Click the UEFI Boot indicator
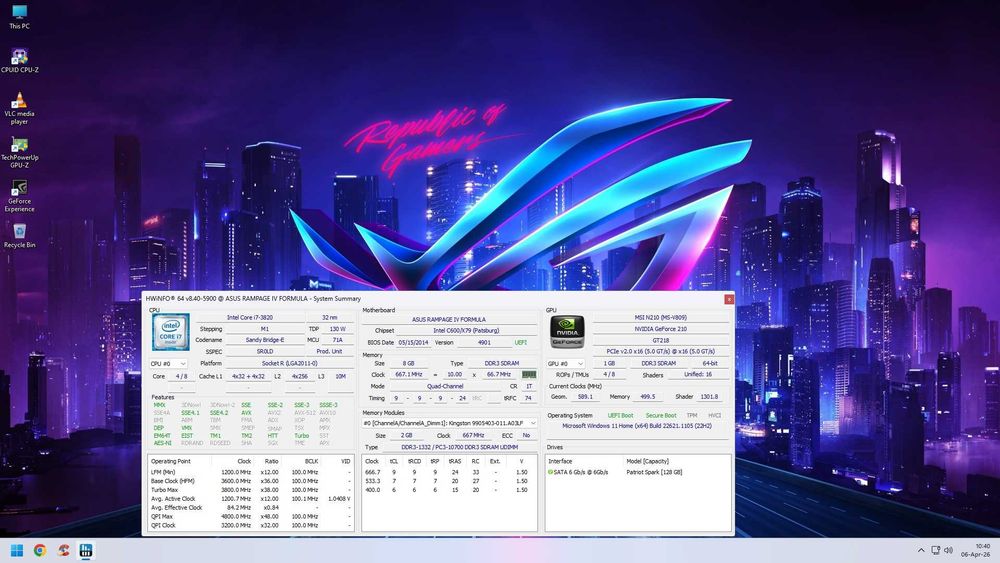The width and height of the screenshot is (1000, 563). point(620,415)
